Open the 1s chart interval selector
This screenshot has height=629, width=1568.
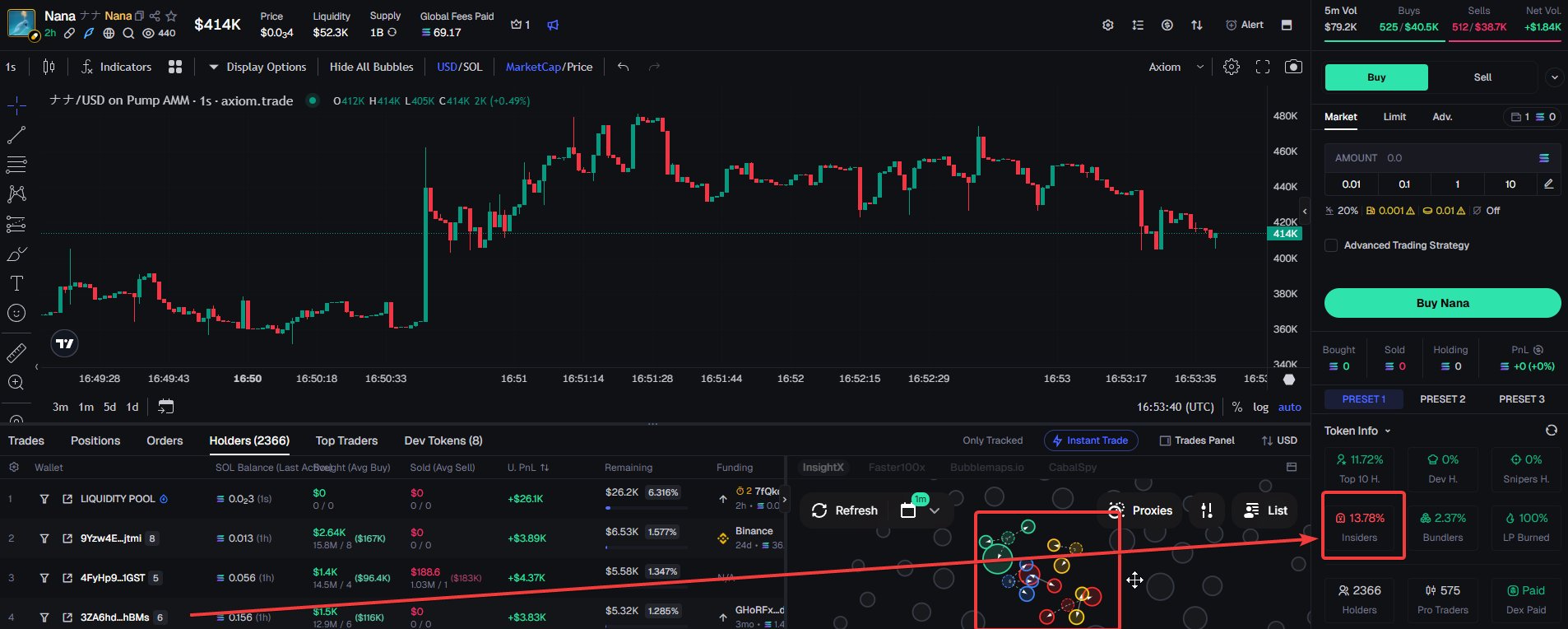11,67
